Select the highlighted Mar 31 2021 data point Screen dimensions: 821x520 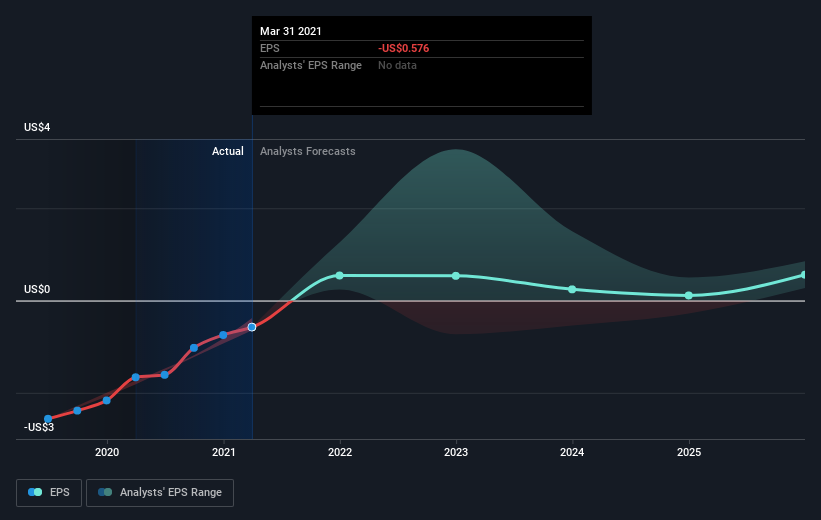252,327
